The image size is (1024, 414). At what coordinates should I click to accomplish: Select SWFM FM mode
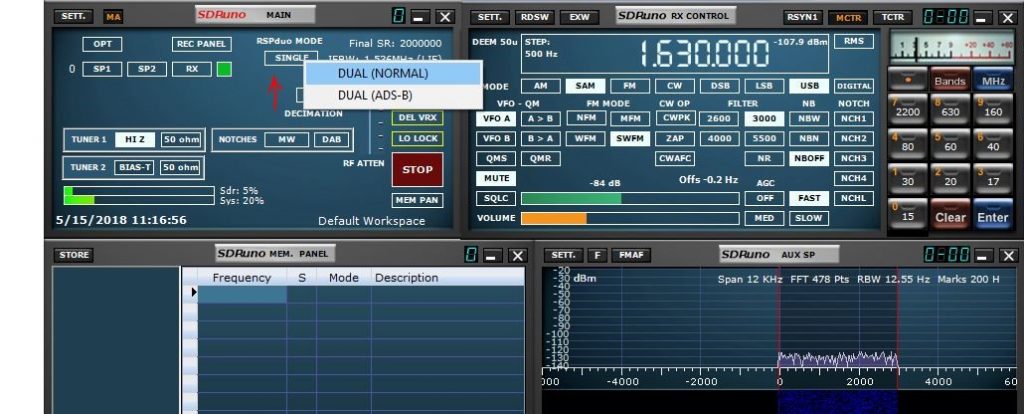[630, 138]
